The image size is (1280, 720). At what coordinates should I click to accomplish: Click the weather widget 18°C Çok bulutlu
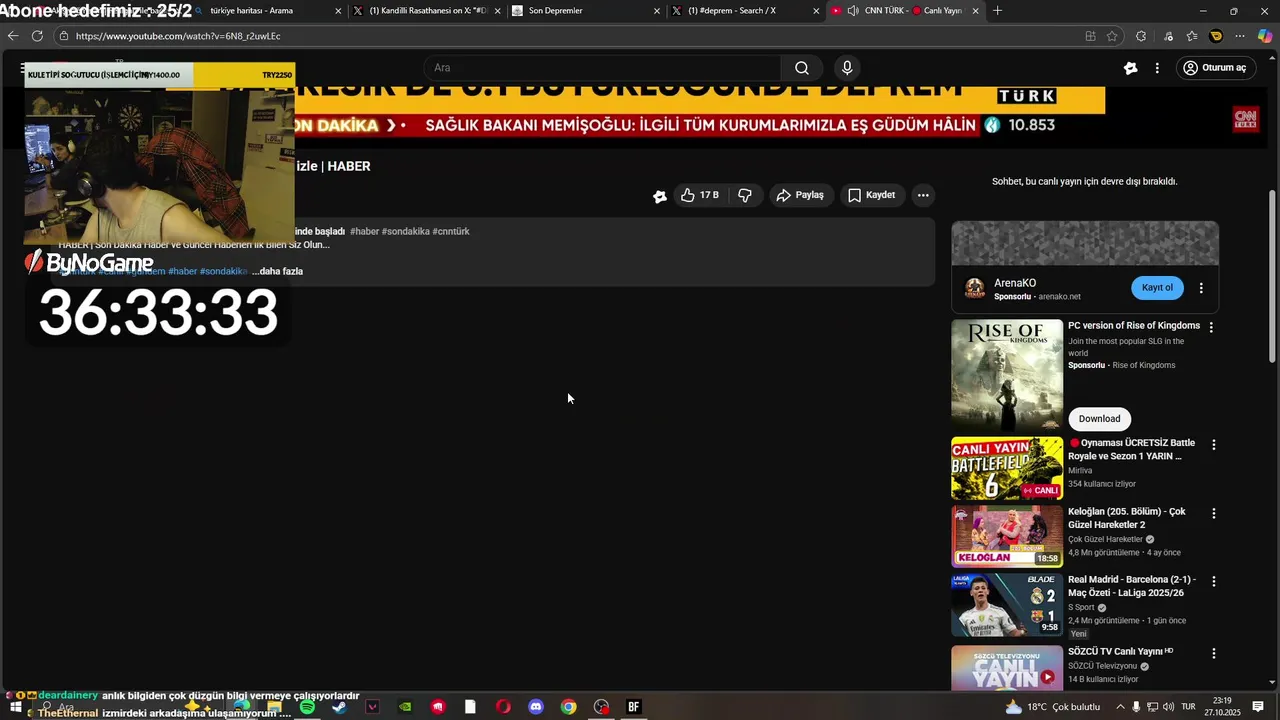pyautogui.click(x=1052, y=707)
